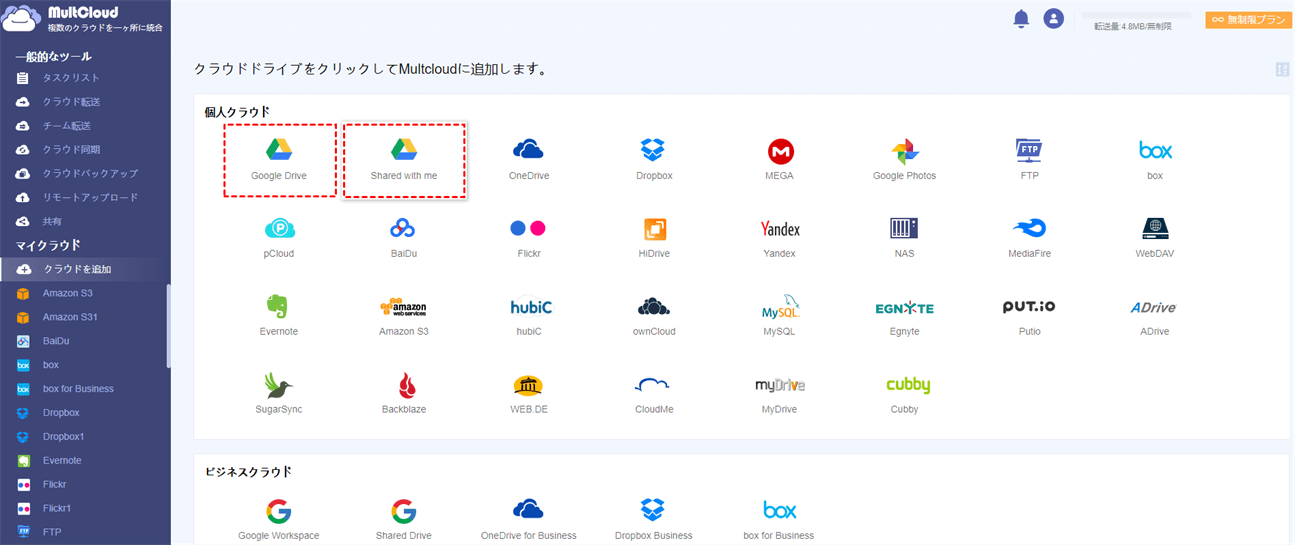1295x545 pixels.
Task: Add WebDAV cloud
Action: coord(1155,238)
